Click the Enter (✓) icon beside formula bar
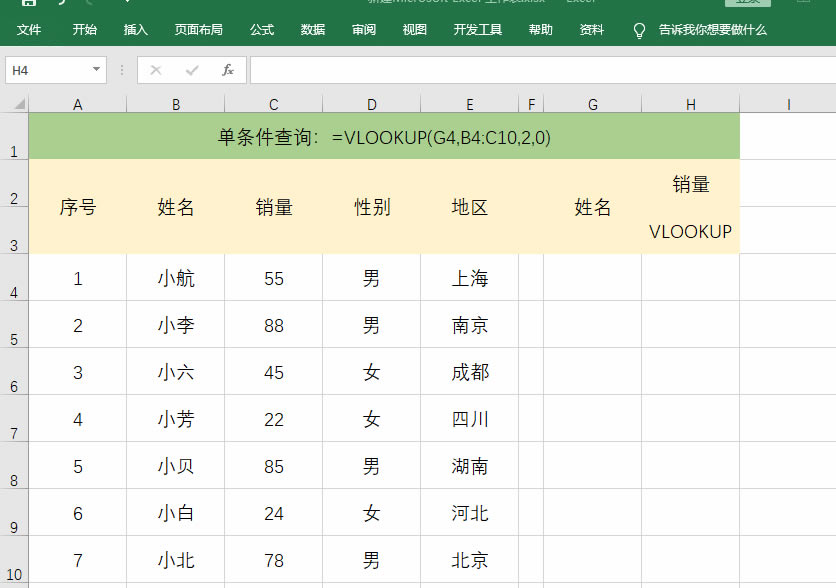836x588 pixels. pos(191,70)
